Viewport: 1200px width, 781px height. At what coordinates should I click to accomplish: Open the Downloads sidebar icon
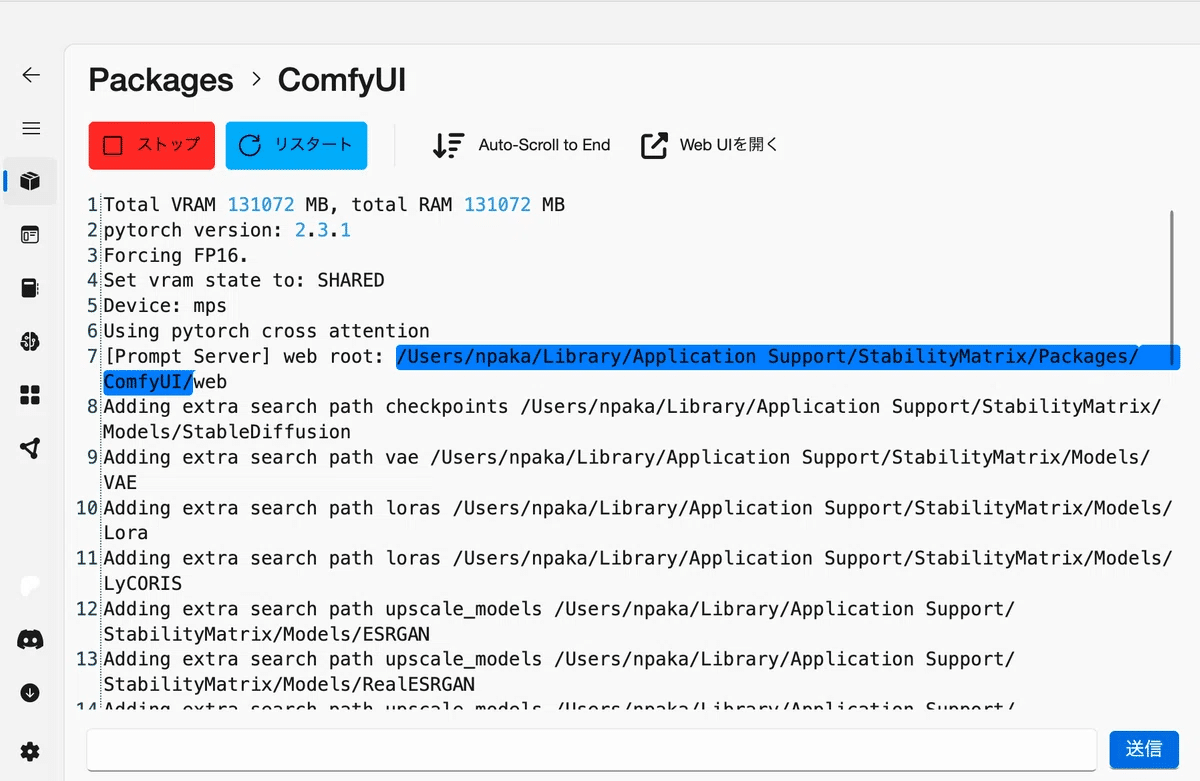click(30, 692)
